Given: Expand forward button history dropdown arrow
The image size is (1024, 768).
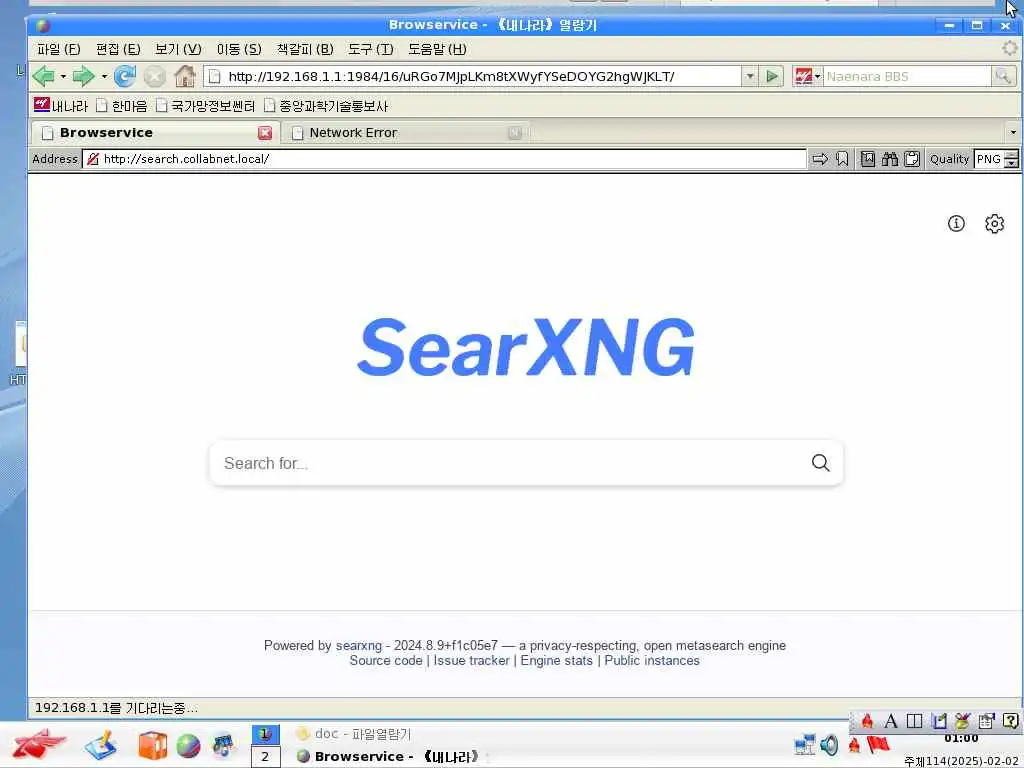Looking at the screenshot, I should click(104, 76).
